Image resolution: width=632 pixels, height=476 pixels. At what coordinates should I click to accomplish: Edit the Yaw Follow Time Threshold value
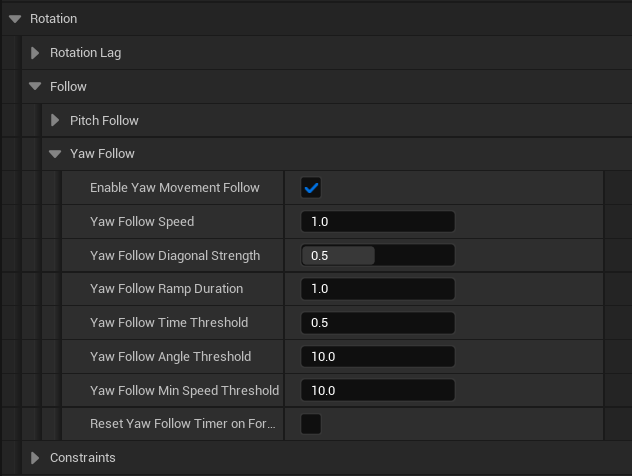[x=378, y=323]
